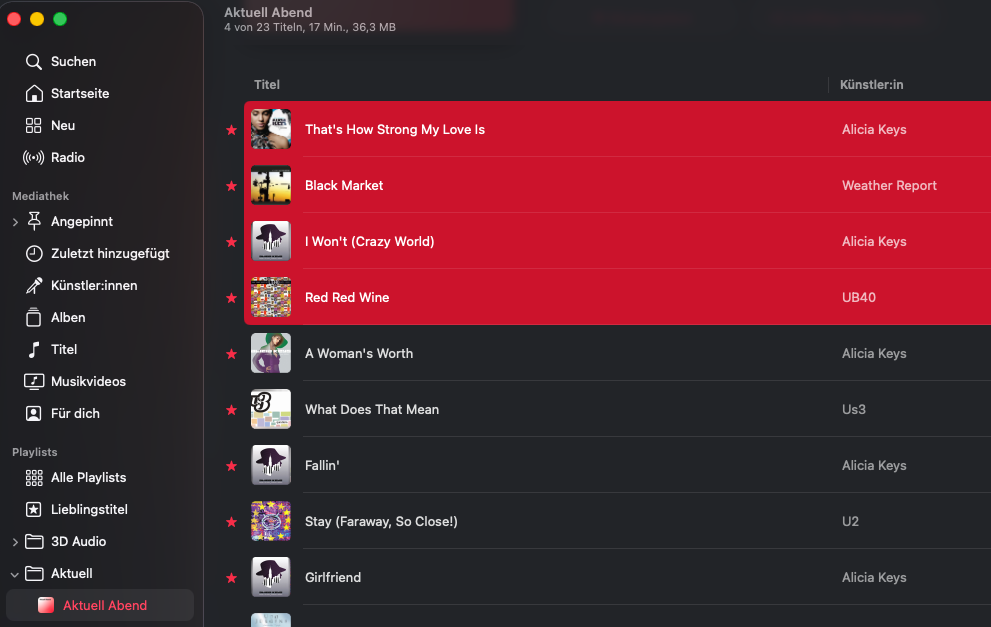Click the Red Red Wine album artwork
The height and width of the screenshot is (627, 991).
coord(271,297)
